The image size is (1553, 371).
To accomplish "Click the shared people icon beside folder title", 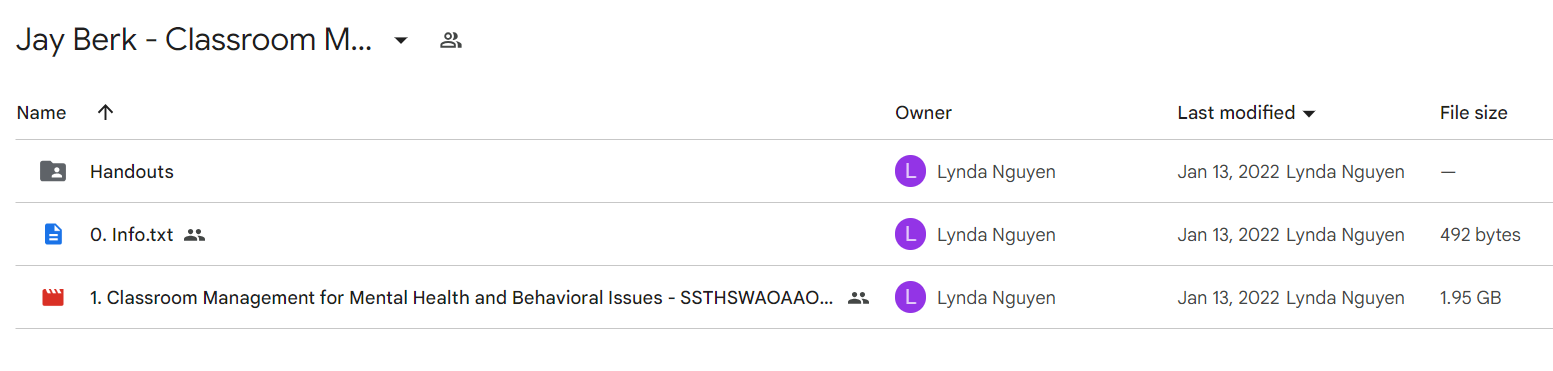I will point(451,41).
